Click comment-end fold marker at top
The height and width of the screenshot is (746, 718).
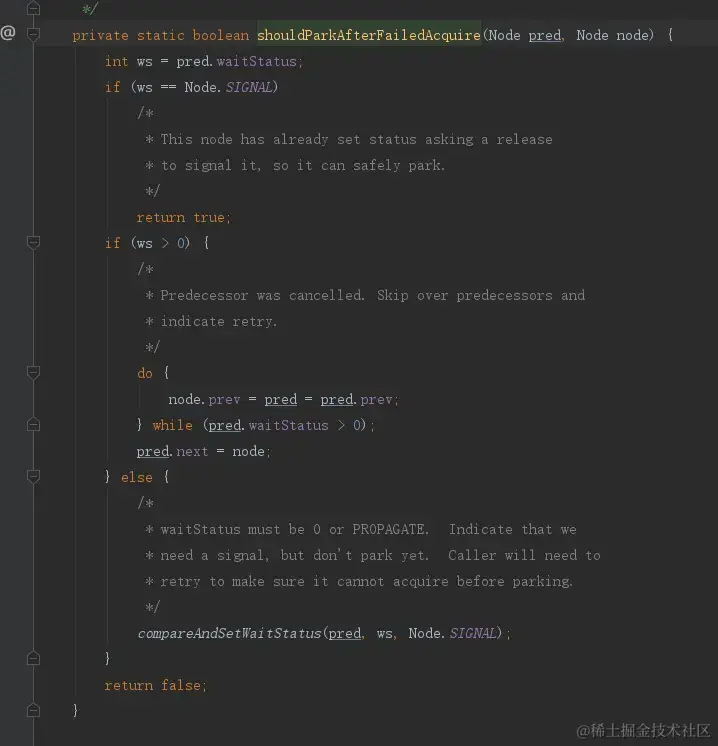click(x=33, y=8)
